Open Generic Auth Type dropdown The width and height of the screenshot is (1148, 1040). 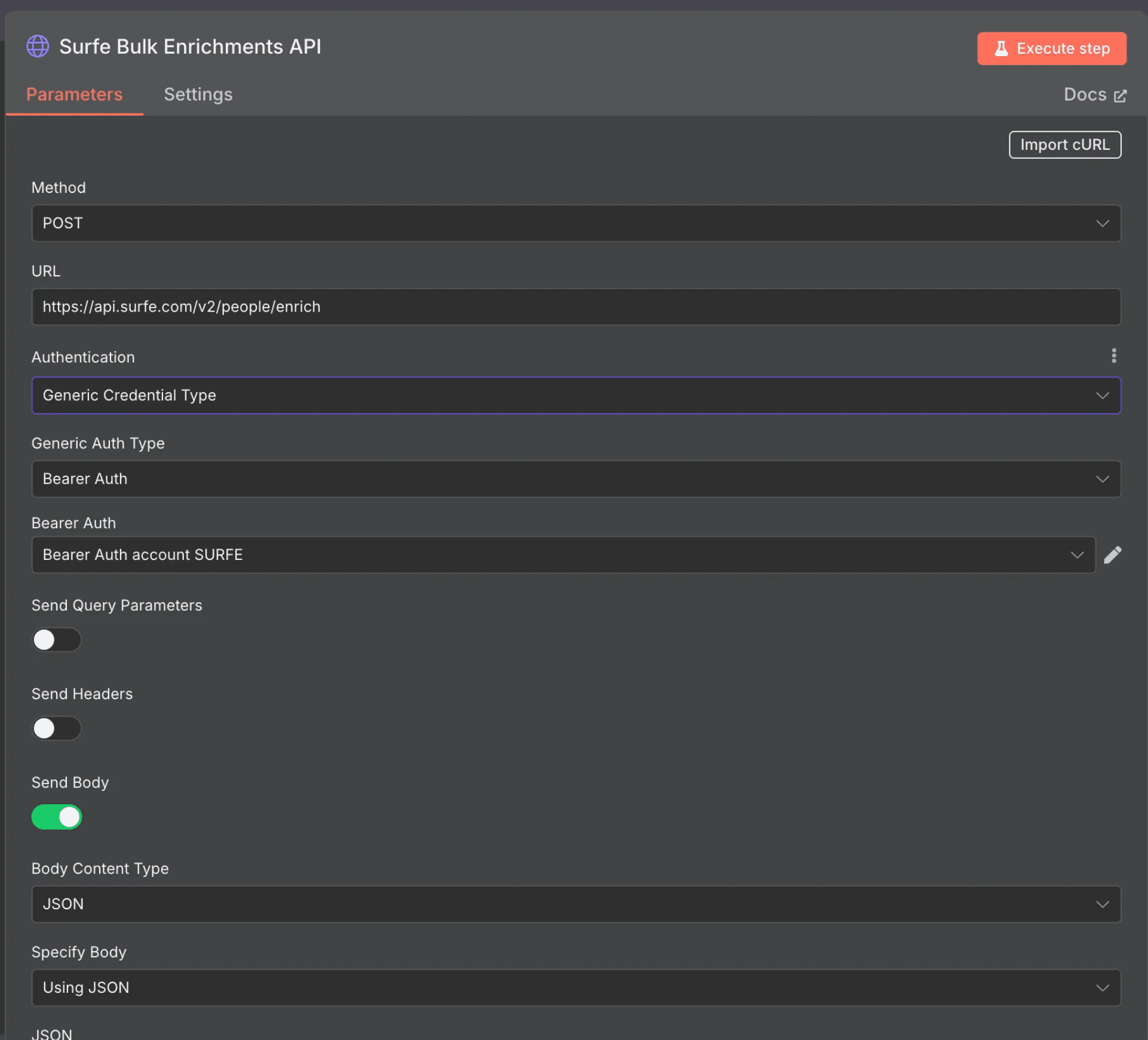pyautogui.click(x=576, y=479)
